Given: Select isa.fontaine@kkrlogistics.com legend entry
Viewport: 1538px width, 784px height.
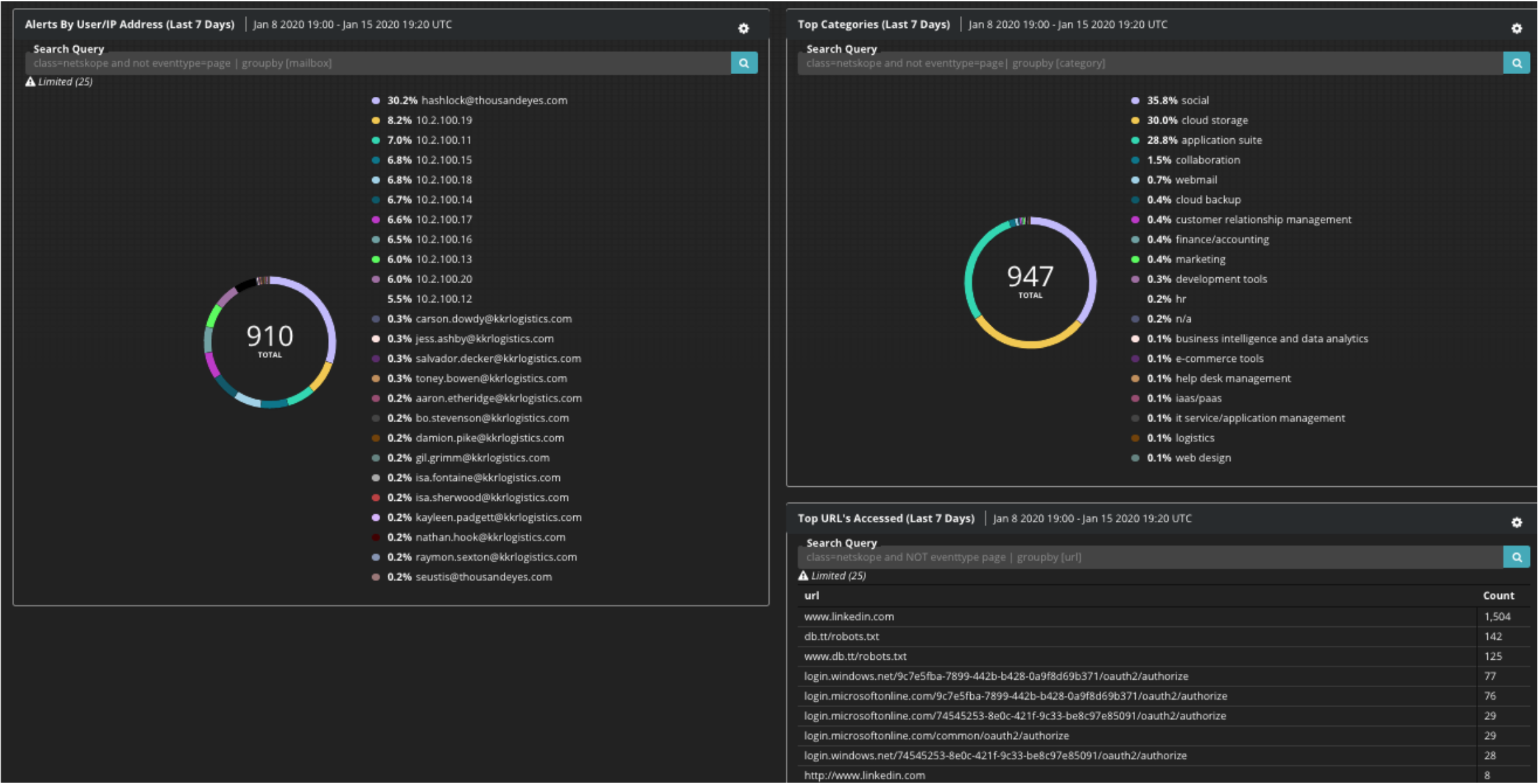Looking at the screenshot, I should pyautogui.click(x=466, y=478).
